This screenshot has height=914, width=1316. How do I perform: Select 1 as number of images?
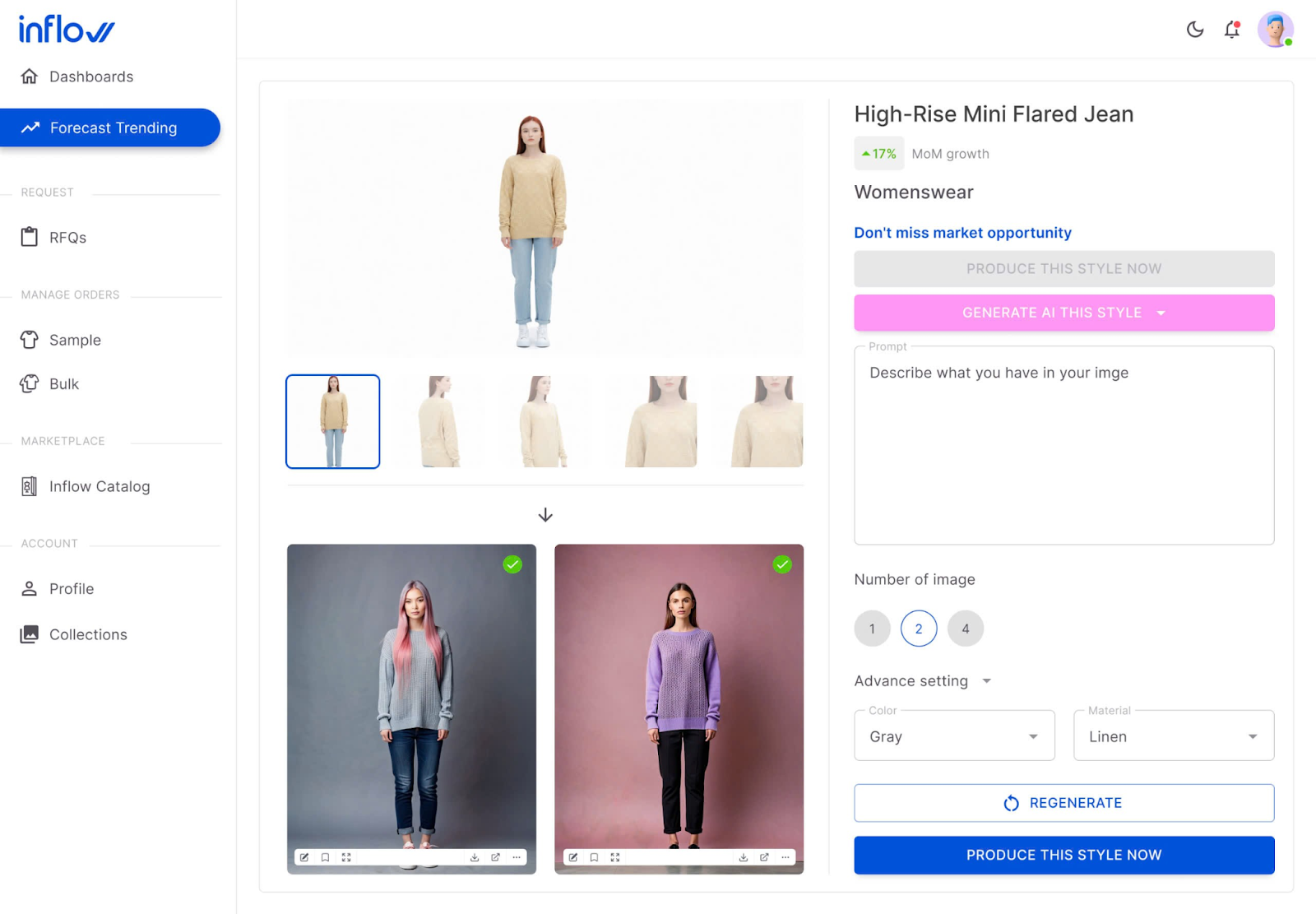[x=873, y=629]
